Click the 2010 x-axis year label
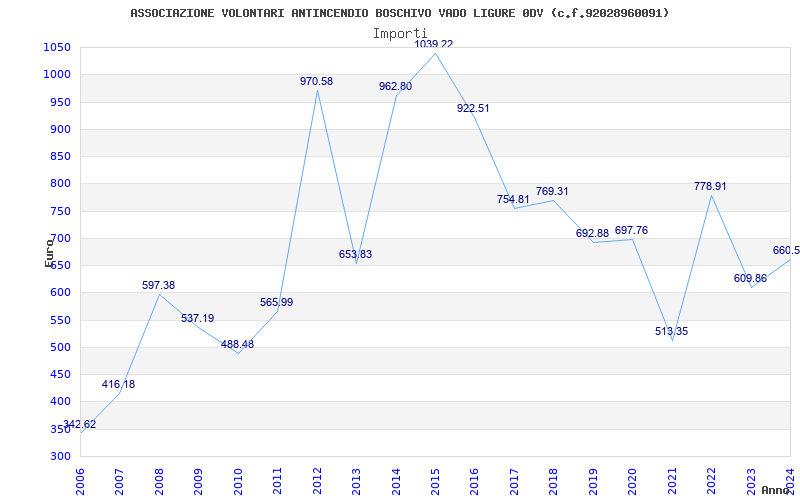This screenshot has height=500, width=800. click(238, 481)
